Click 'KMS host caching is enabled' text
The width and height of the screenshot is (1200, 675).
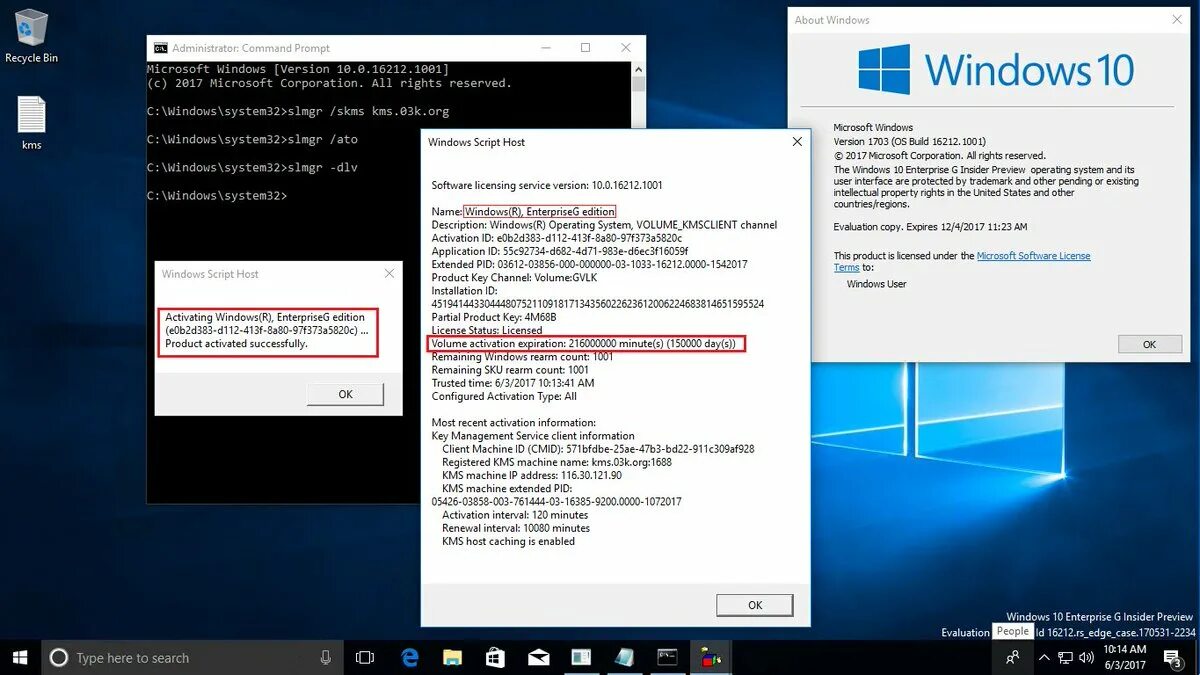pyautogui.click(x=508, y=541)
